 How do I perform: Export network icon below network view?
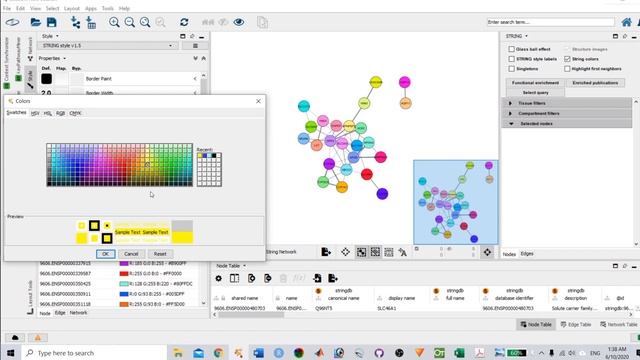click(326, 252)
